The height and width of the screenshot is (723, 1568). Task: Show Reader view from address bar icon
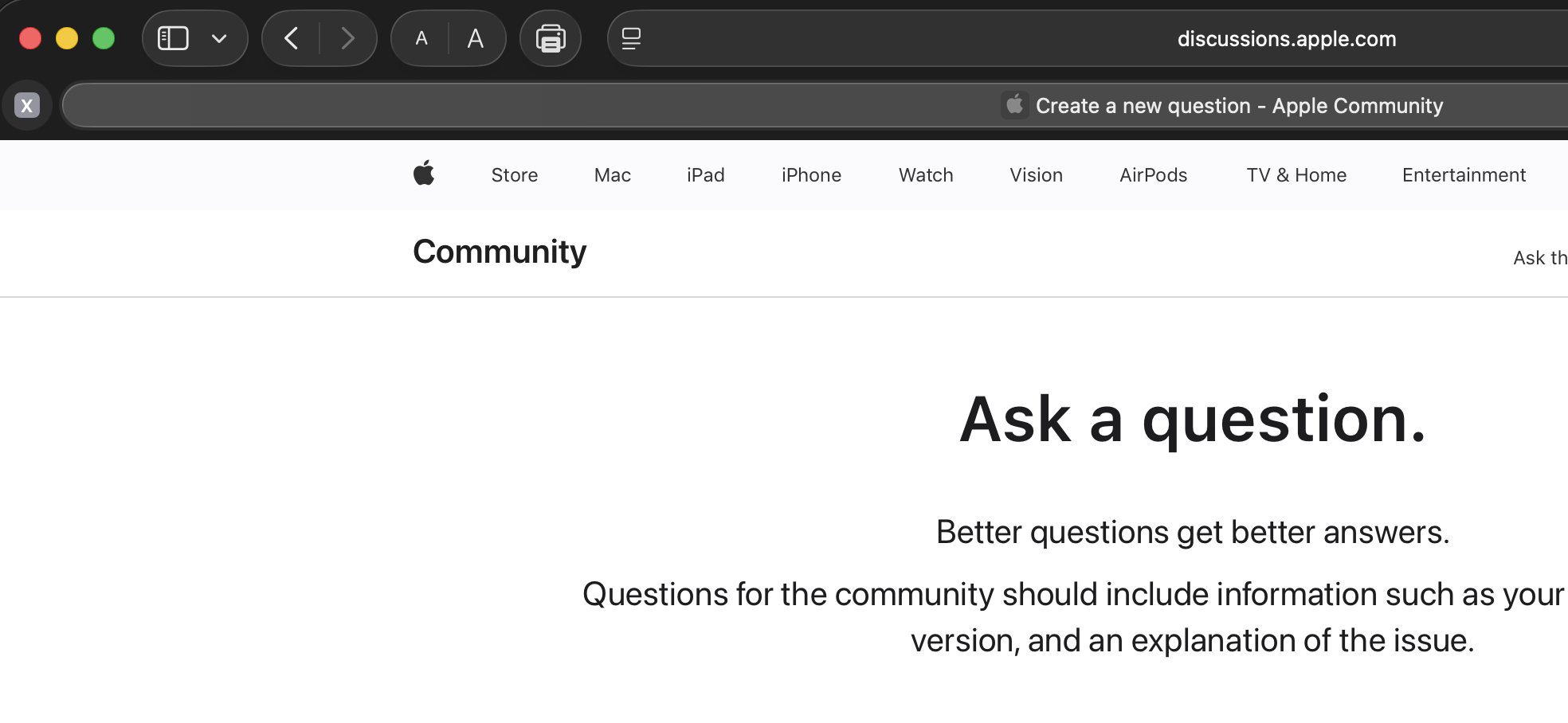click(631, 38)
